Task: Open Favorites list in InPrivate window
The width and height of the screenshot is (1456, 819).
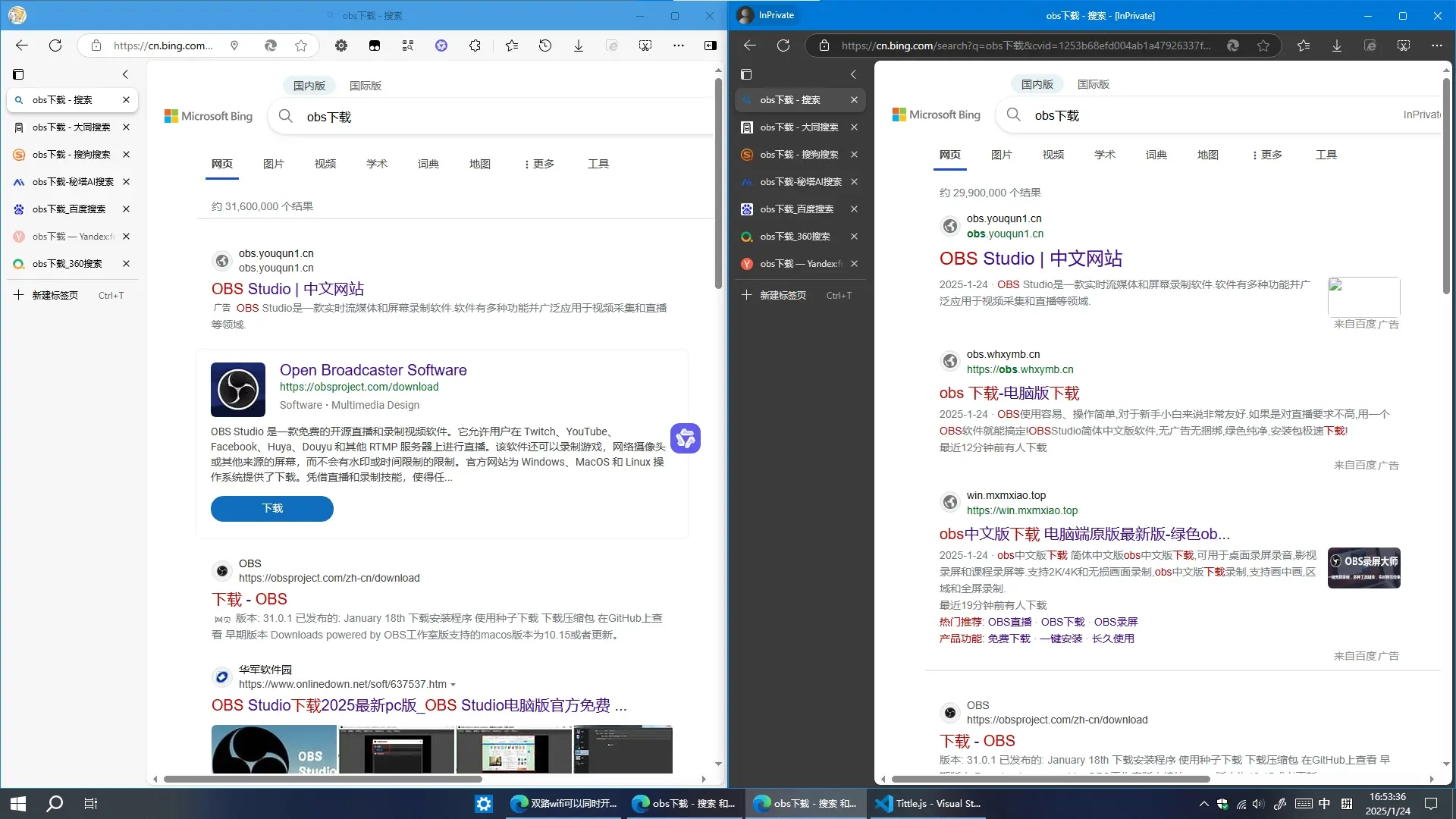Action: click(1304, 45)
